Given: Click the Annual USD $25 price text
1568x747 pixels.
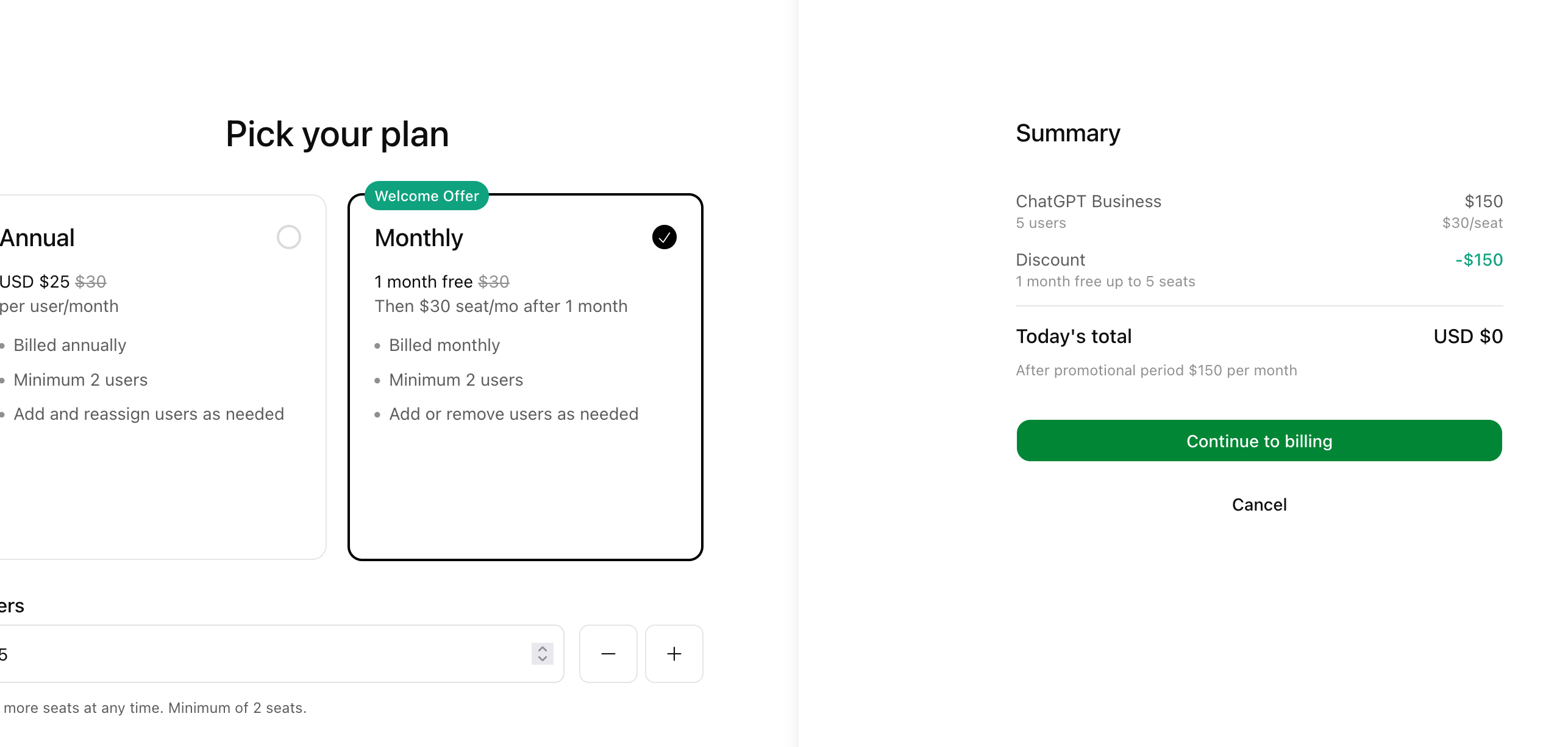Looking at the screenshot, I should click(35, 281).
